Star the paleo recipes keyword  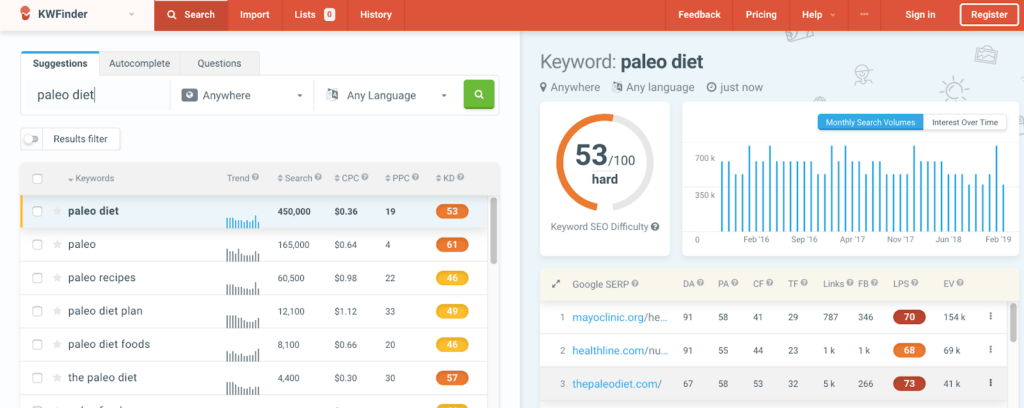pyautogui.click(x=57, y=277)
